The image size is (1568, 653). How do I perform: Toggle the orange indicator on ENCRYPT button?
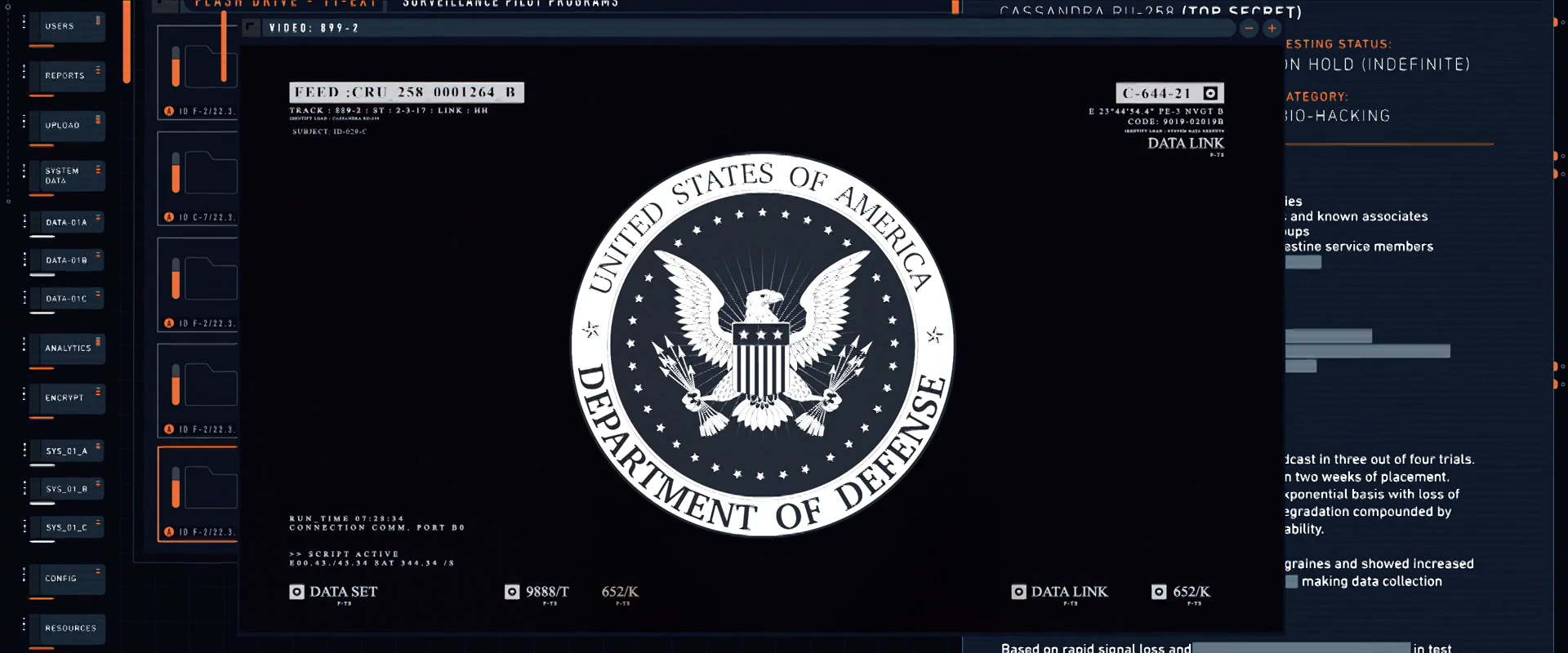click(x=98, y=391)
